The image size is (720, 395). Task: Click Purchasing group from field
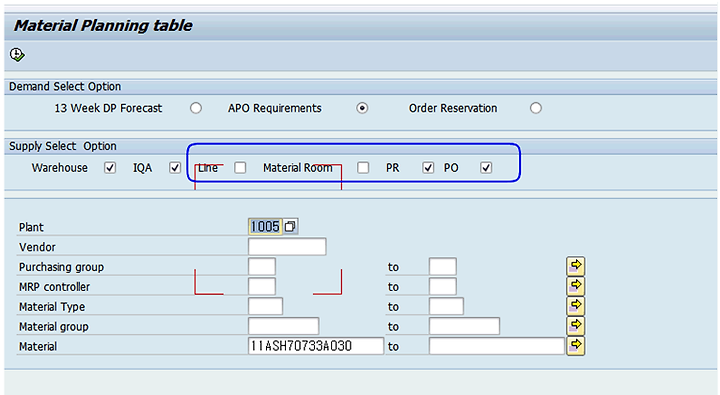click(262, 266)
